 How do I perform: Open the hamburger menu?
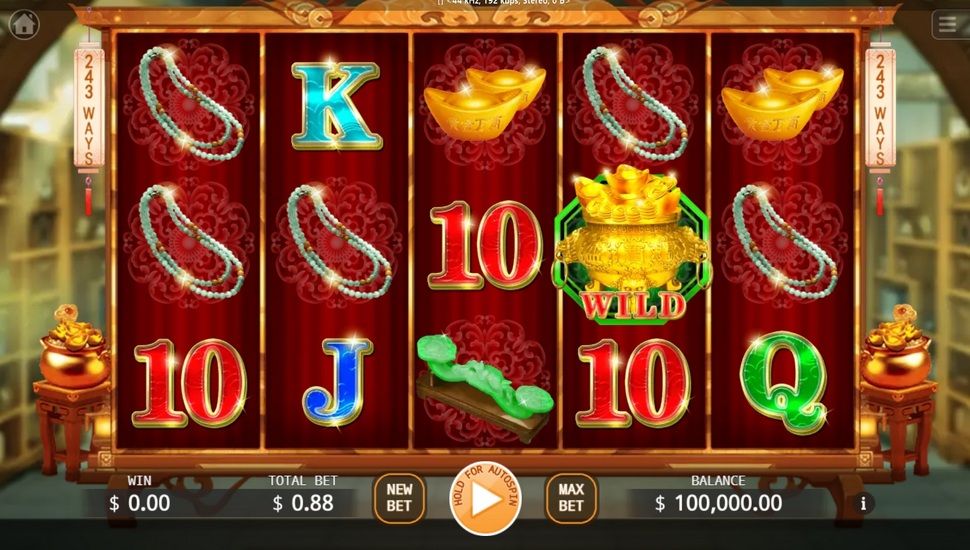click(948, 25)
